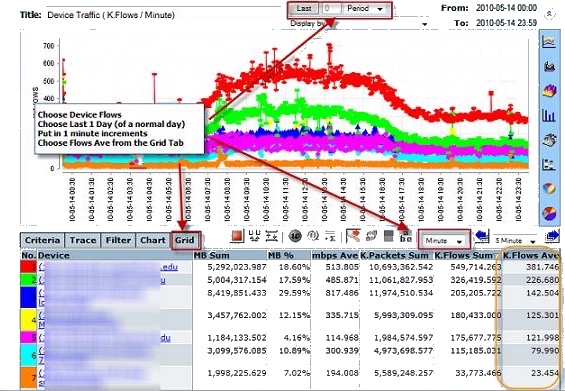This screenshot has height=391, width=565.
Task: Click the red swatch for device 1
Action: 29,267
